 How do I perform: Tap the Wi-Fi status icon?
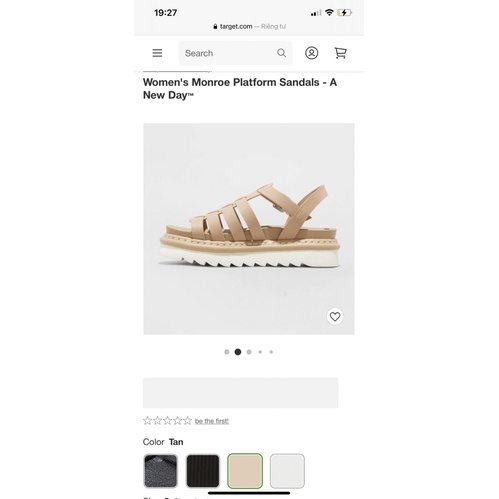pyautogui.click(x=329, y=13)
